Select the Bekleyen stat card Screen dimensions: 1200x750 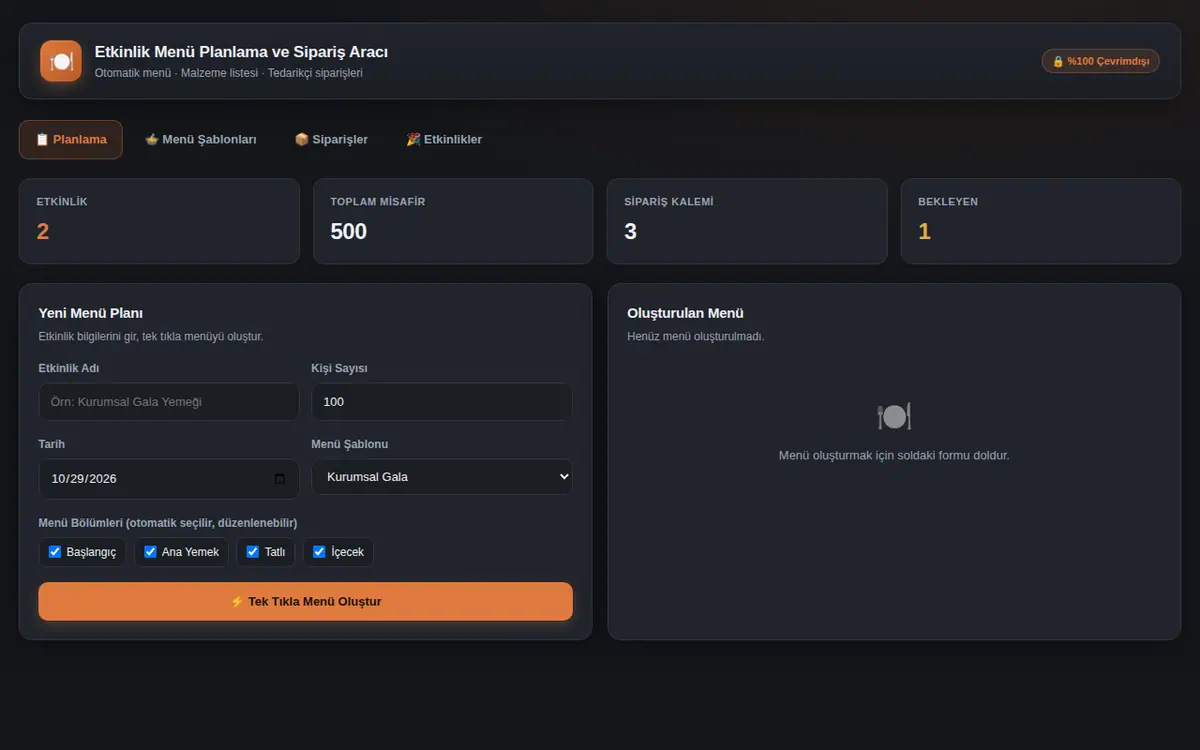[1041, 221]
